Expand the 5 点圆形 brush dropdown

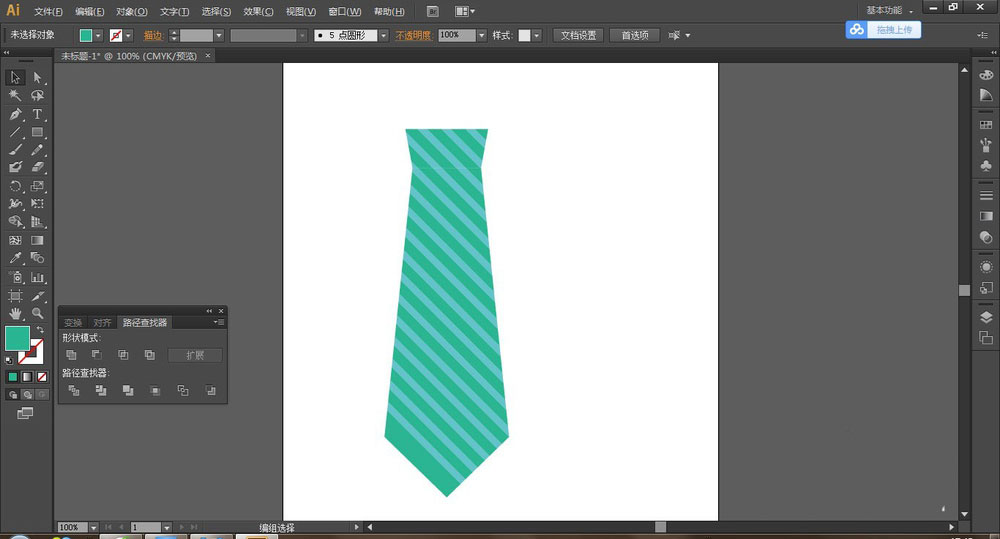385,35
